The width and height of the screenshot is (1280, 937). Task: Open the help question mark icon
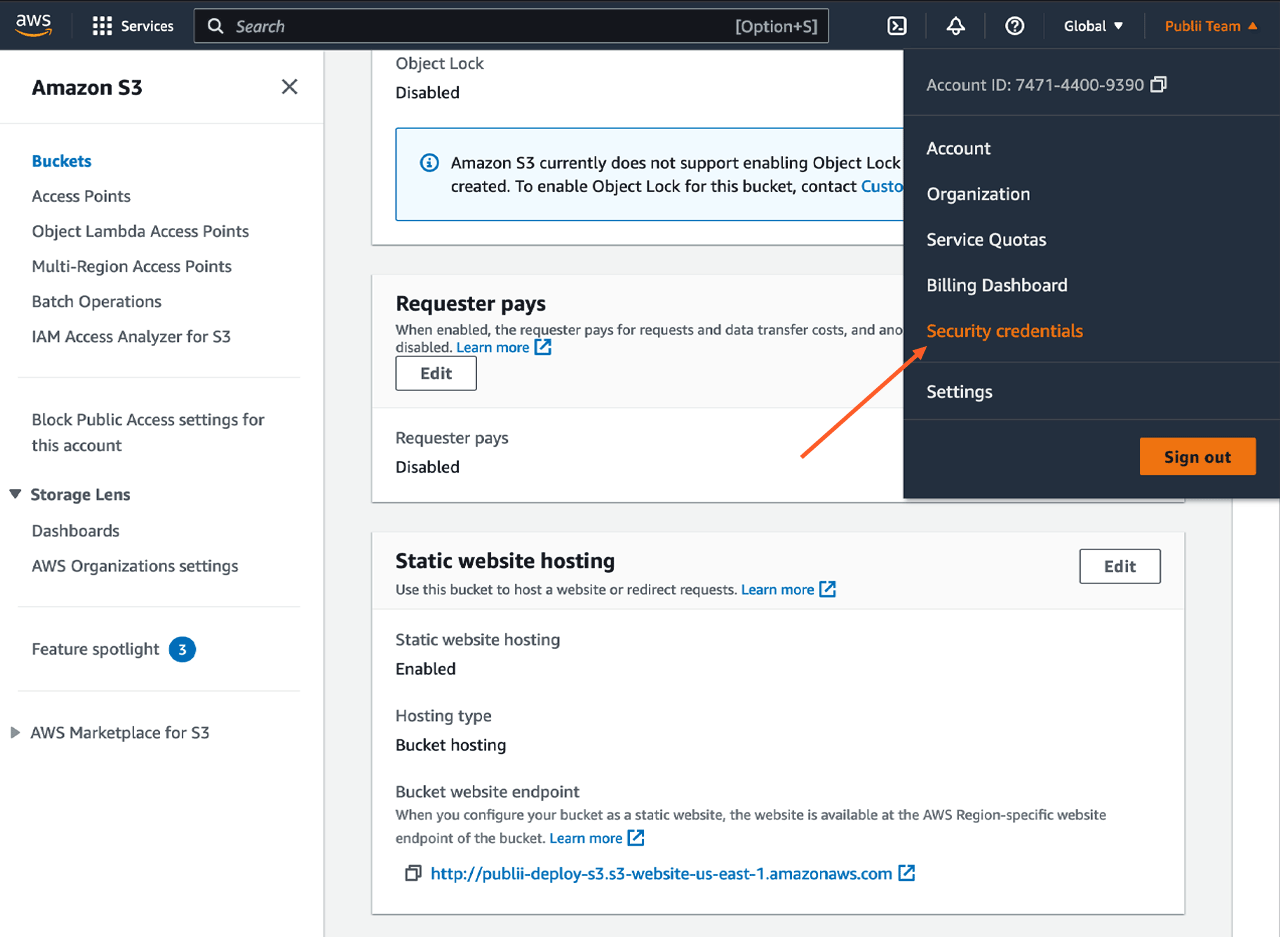1015,26
